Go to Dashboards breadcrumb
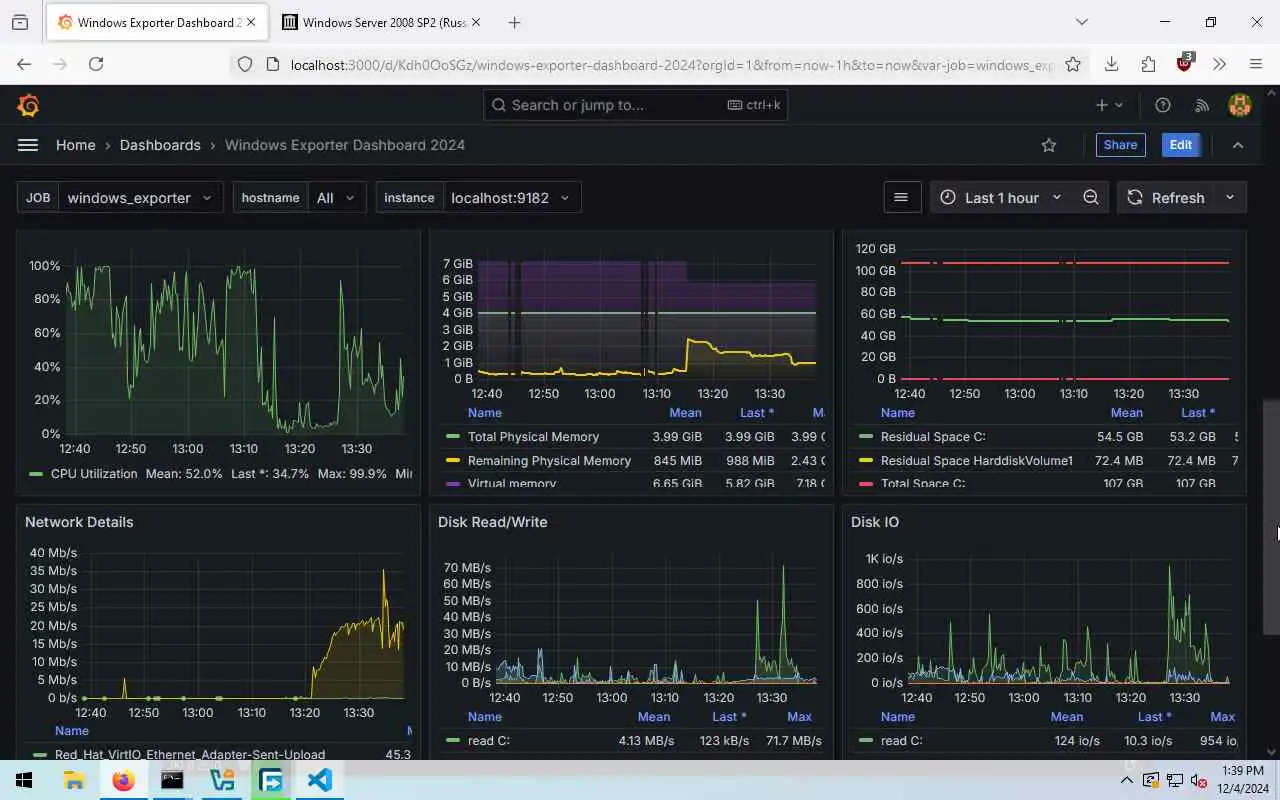The width and height of the screenshot is (1280, 800). (x=160, y=145)
